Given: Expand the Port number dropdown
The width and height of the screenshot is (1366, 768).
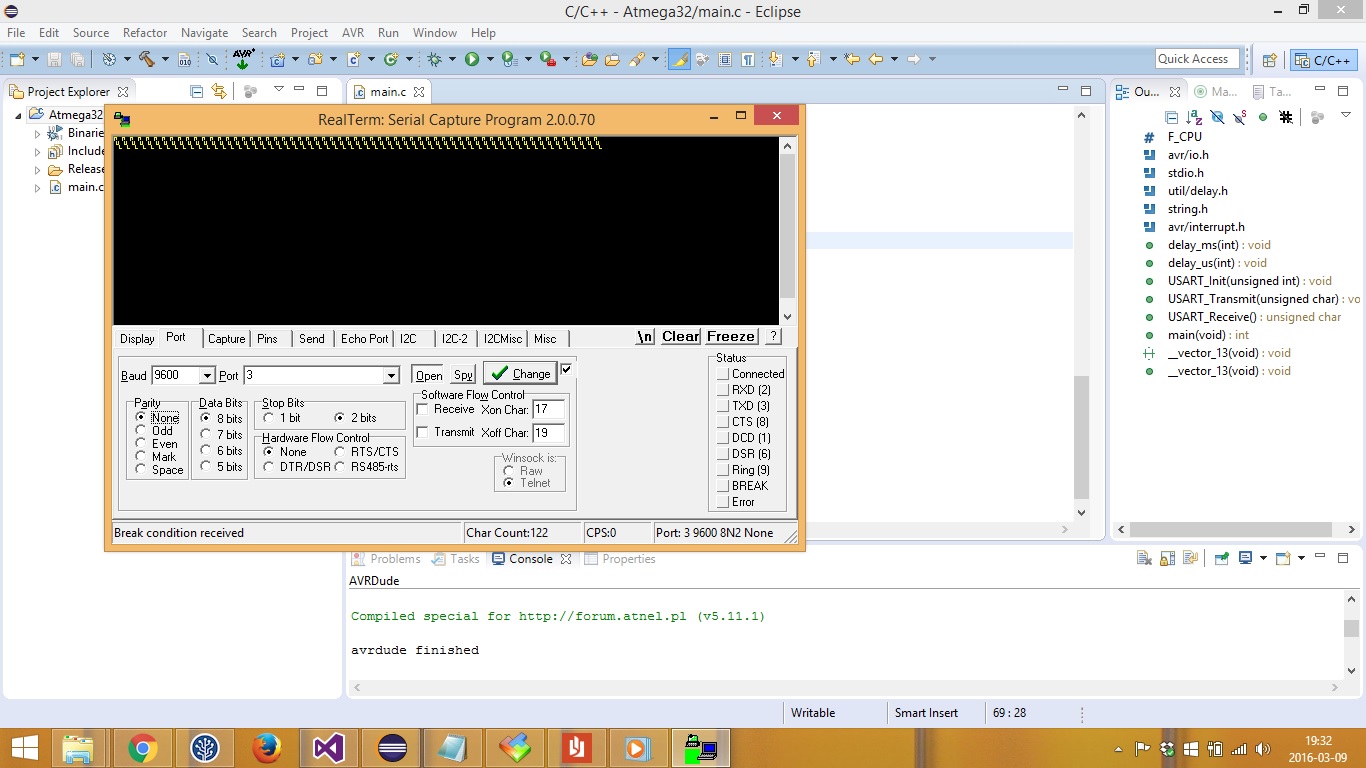Looking at the screenshot, I should [391, 376].
